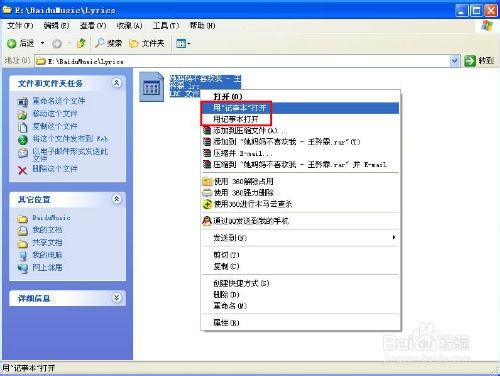Choose Open (打开) in context menu
This screenshot has width=500, height=376.
(300, 96)
